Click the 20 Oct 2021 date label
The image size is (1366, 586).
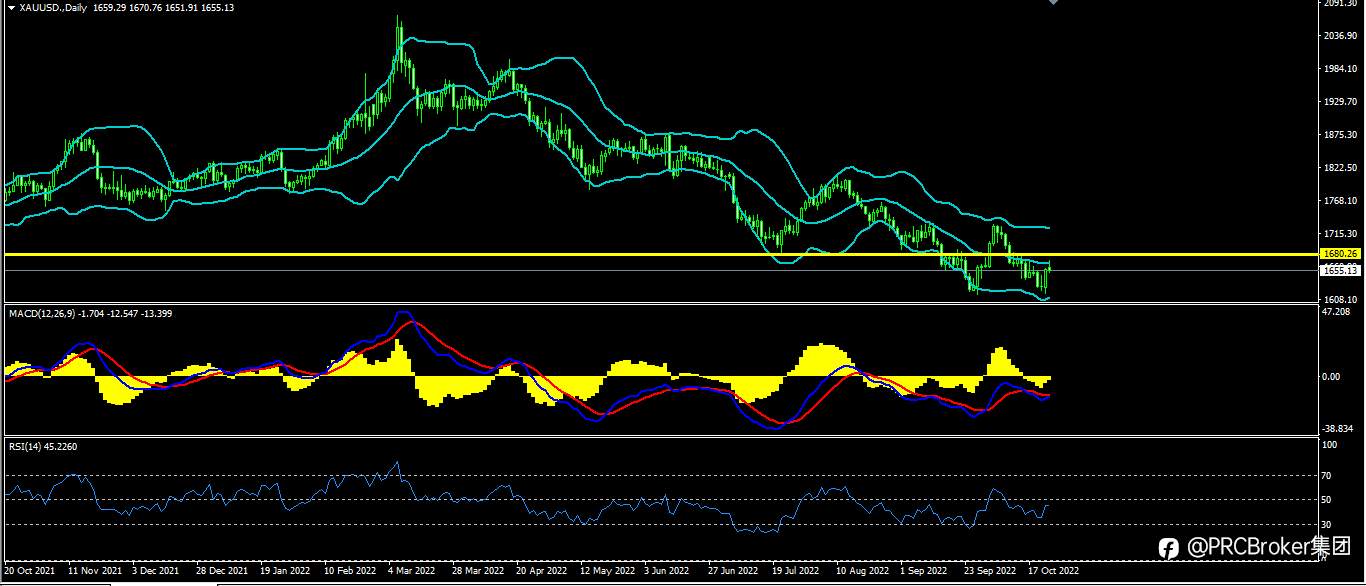31,571
